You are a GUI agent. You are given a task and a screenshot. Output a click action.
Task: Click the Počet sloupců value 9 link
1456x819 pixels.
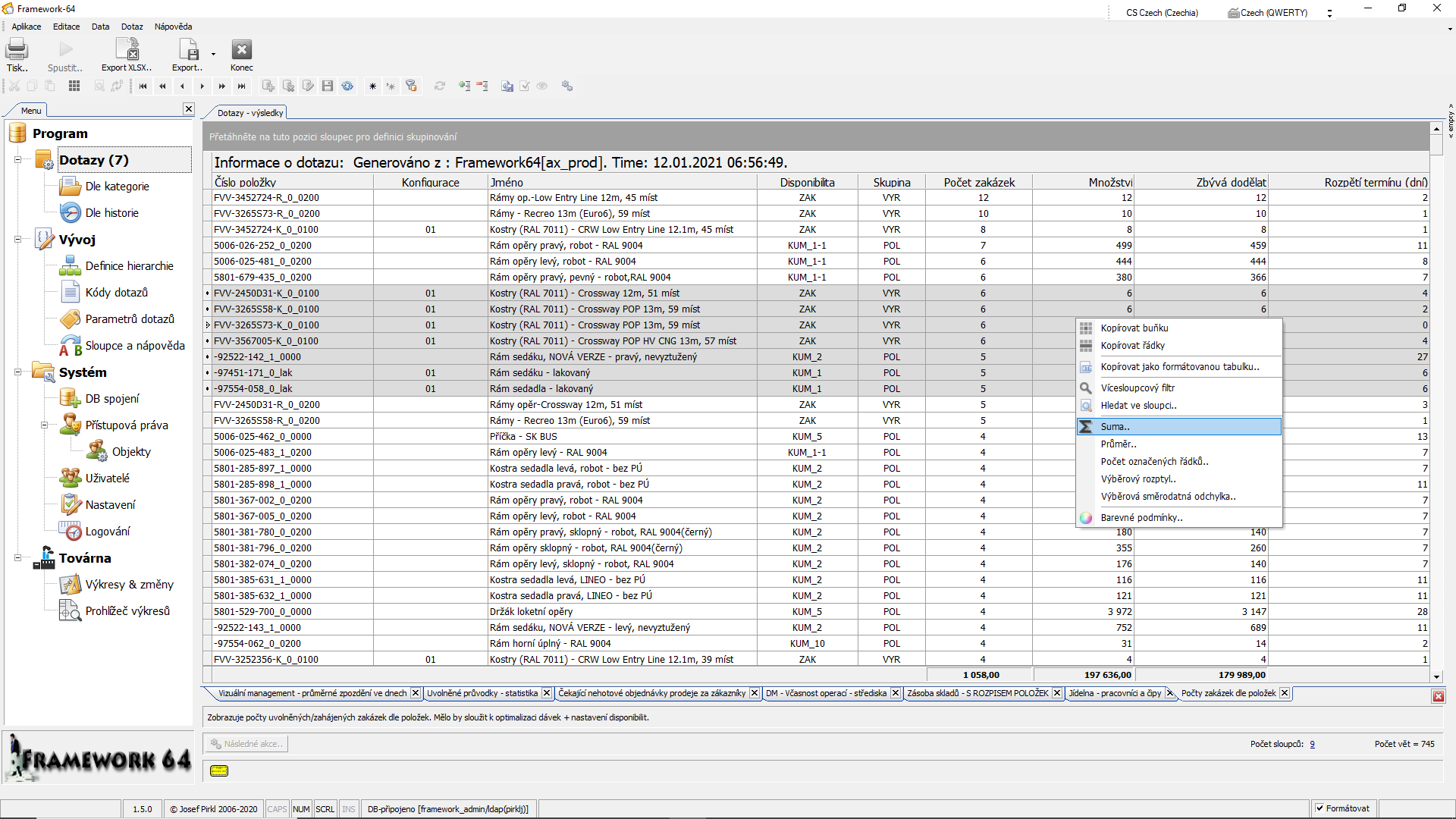click(x=1312, y=745)
